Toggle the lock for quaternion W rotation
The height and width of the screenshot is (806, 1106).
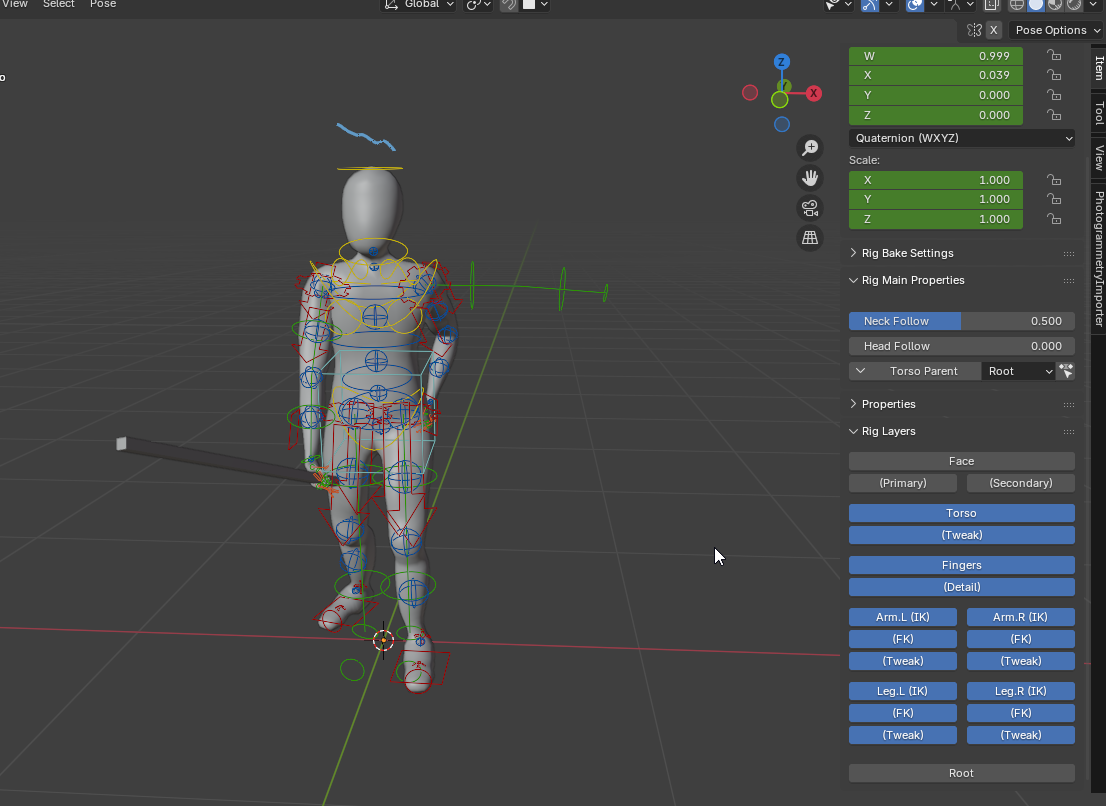click(1054, 56)
